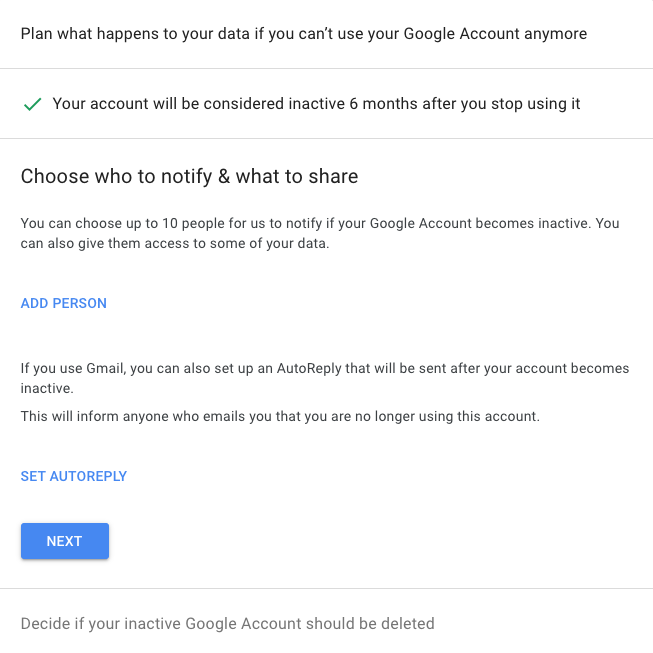This screenshot has width=653, height=653.
Task: Expand the inactive after 6 months section
Action: click(326, 104)
